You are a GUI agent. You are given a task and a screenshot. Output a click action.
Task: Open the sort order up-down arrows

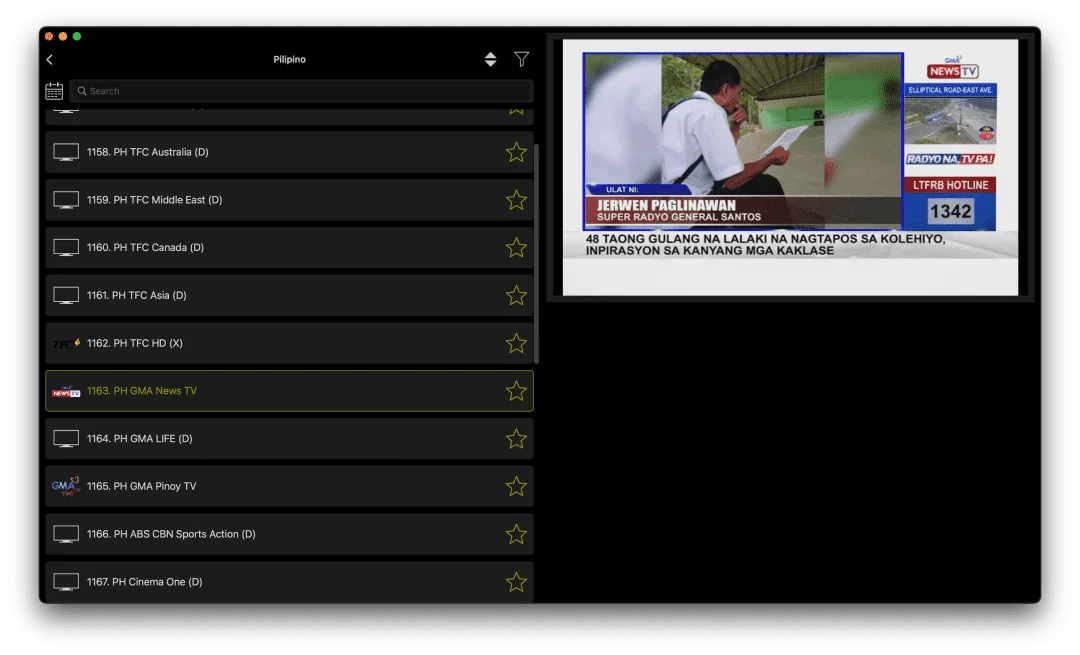tap(490, 59)
